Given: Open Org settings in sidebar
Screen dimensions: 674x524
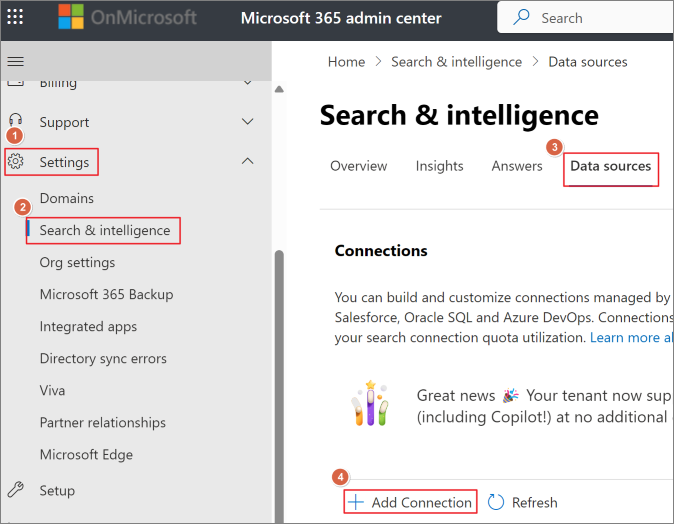Looking at the screenshot, I should coord(77,262).
